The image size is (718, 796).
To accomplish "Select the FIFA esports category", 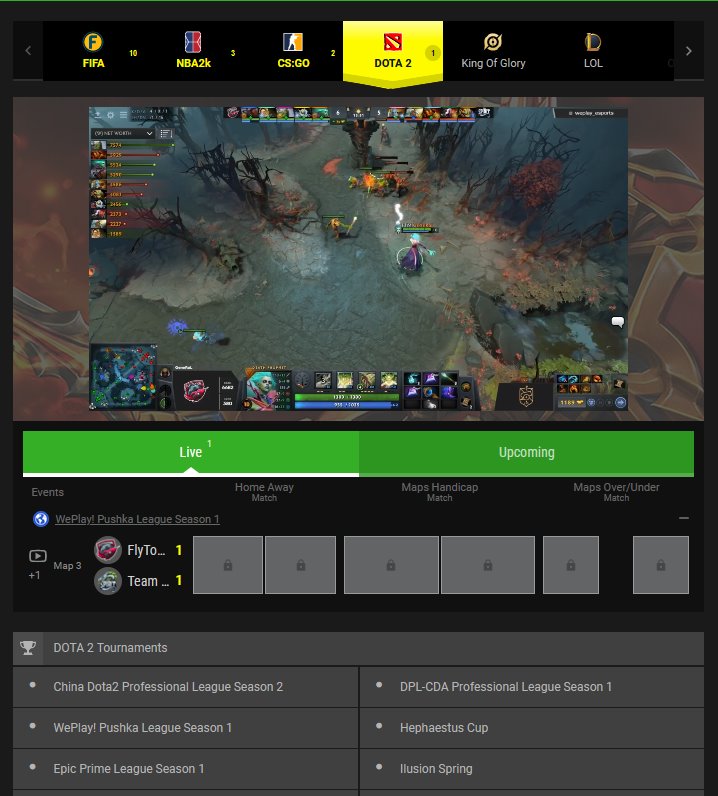I will [93, 51].
